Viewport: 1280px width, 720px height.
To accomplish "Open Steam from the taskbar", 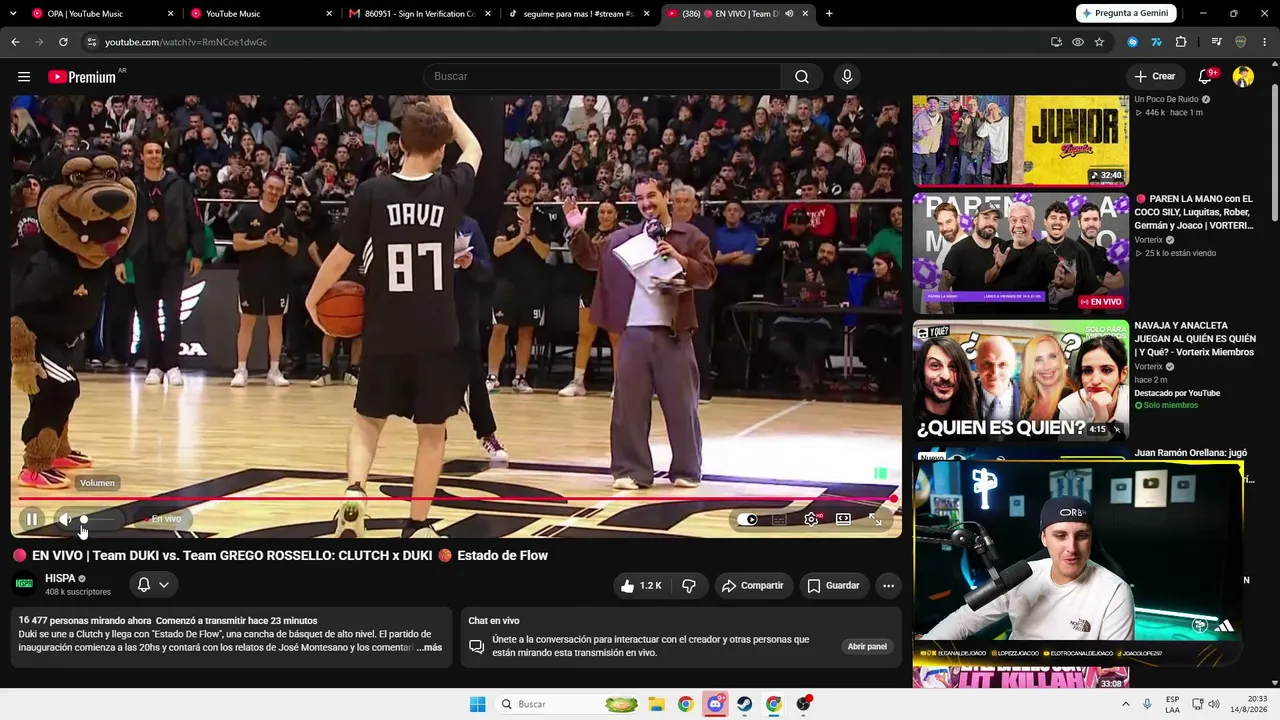I will pos(744,704).
